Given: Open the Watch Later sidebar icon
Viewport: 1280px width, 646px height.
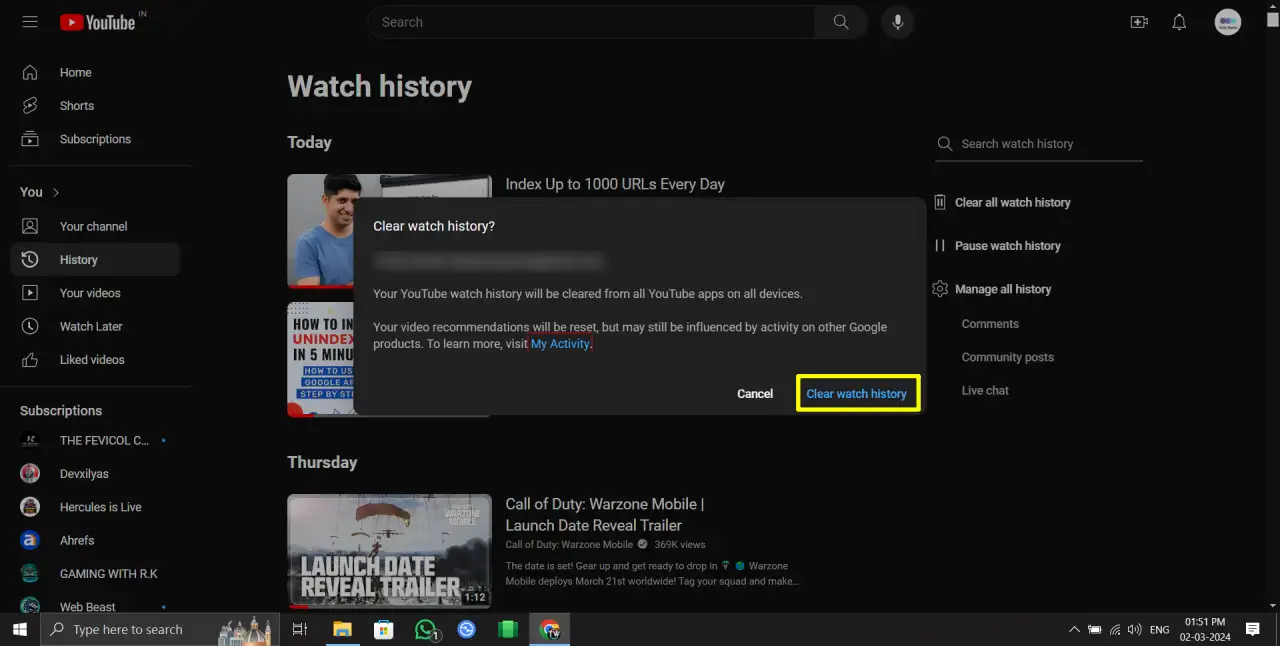Looking at the screenshot, I should tap(30, 326).
